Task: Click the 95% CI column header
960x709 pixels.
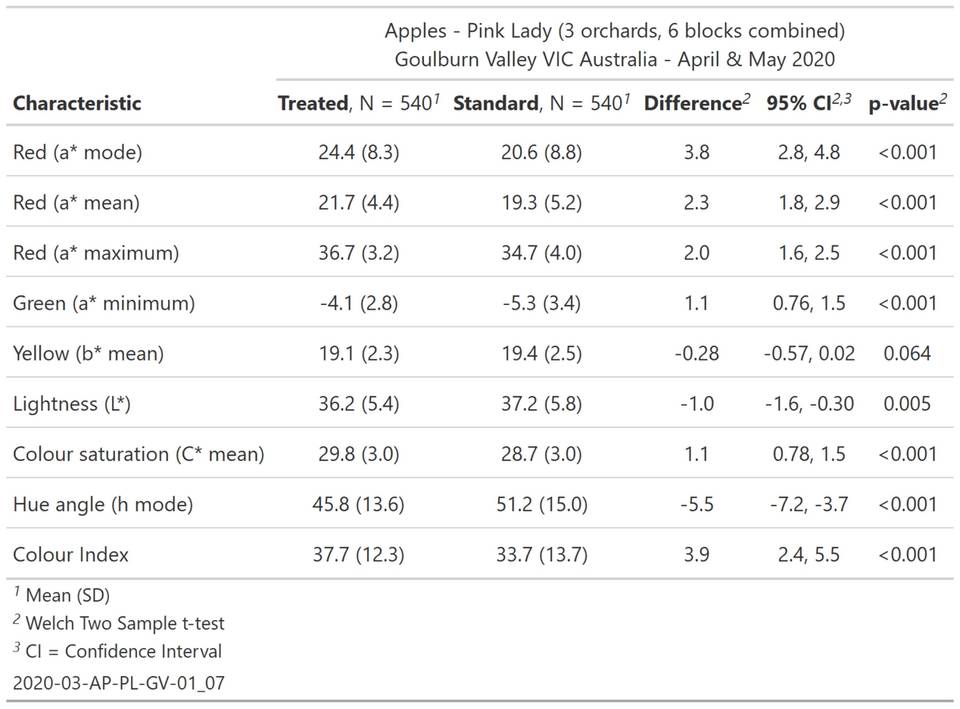Action: [x=809, y=103]
